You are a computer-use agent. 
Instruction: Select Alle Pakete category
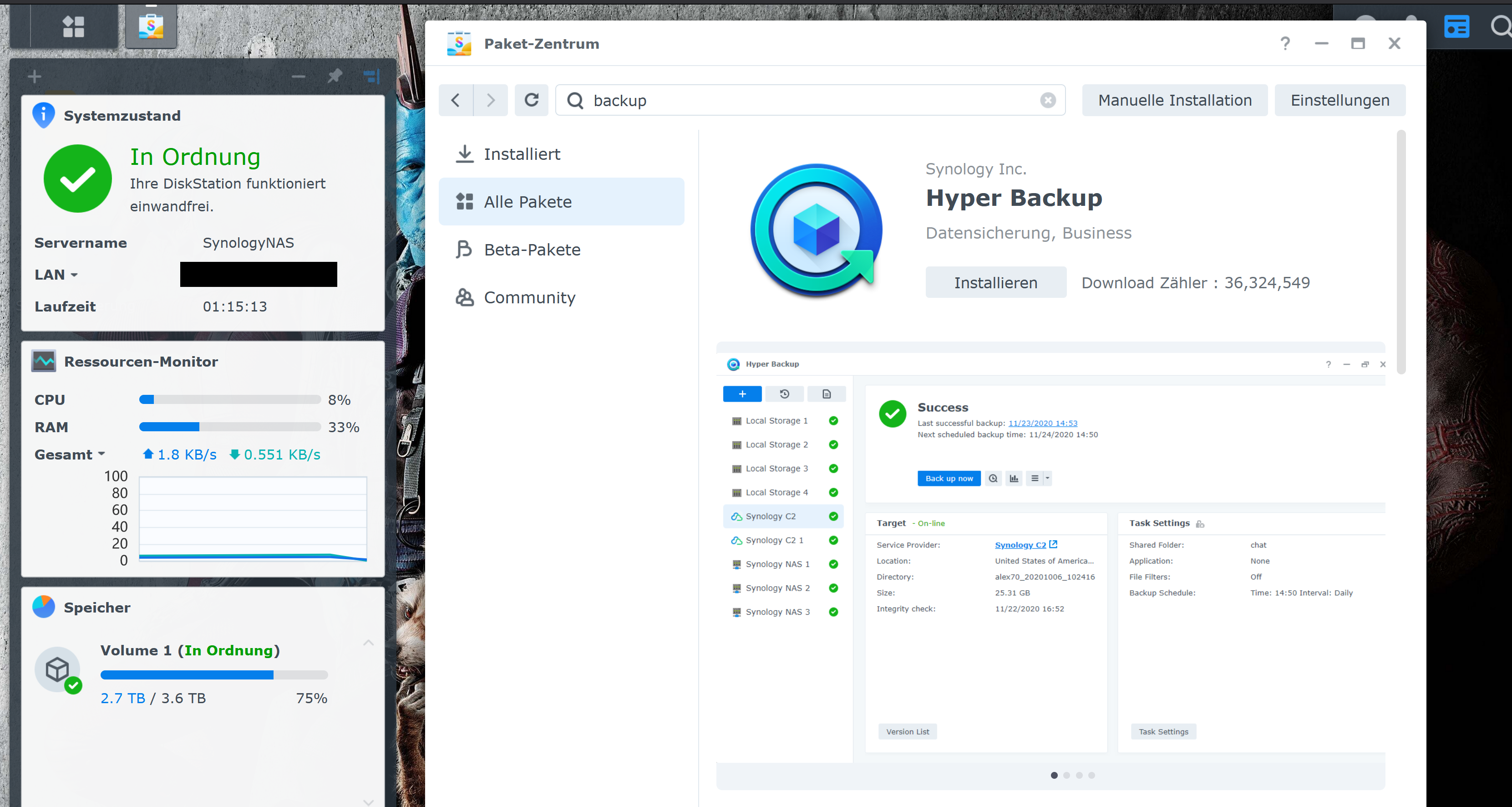561,201
